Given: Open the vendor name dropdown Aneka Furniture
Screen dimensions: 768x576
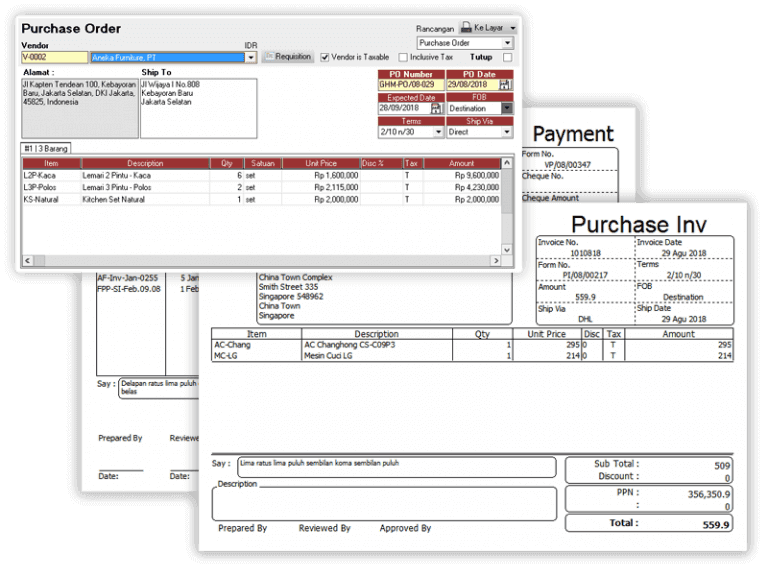Looking at the screenshot, I should (x=251, y=58).
